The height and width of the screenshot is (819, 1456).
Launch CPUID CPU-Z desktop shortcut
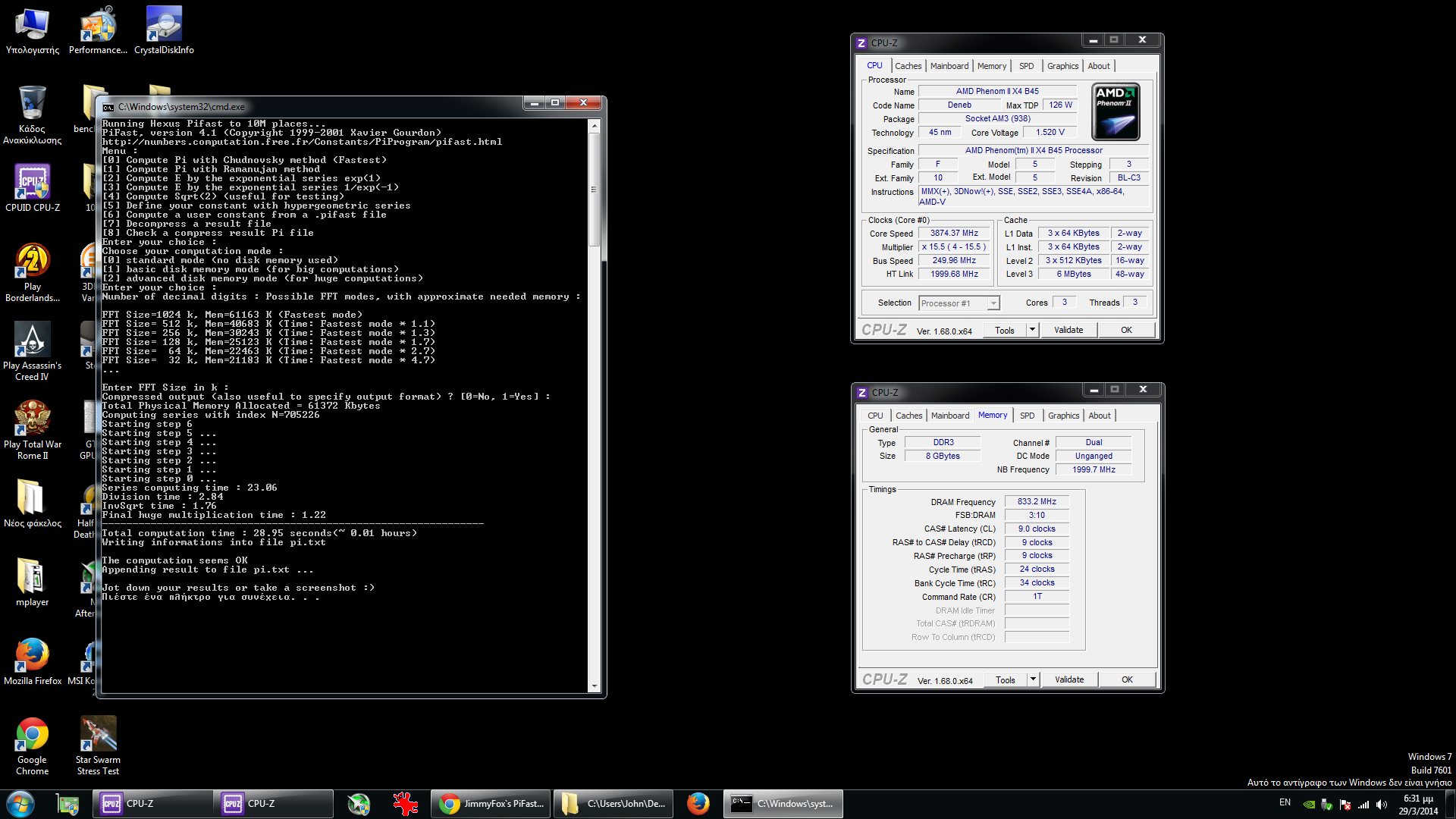pyautogui.click(x=33, y=188)
